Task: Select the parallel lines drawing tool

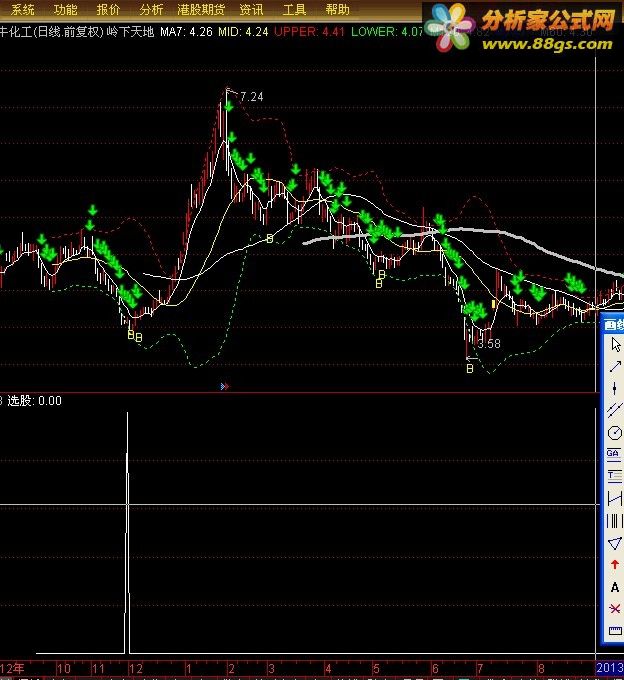Action: coord(614,410)
